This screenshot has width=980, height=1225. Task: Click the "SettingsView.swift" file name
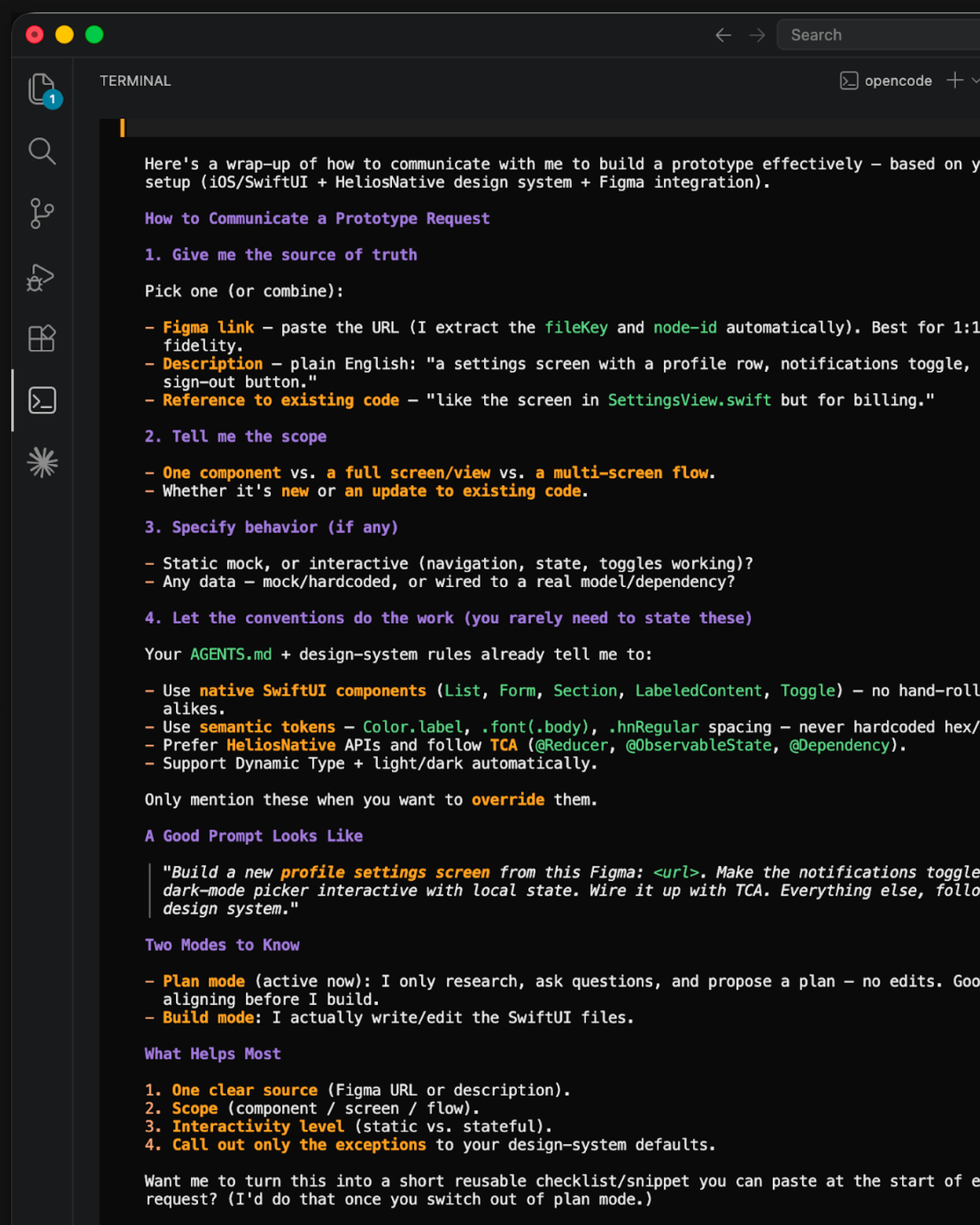point(690,400)
